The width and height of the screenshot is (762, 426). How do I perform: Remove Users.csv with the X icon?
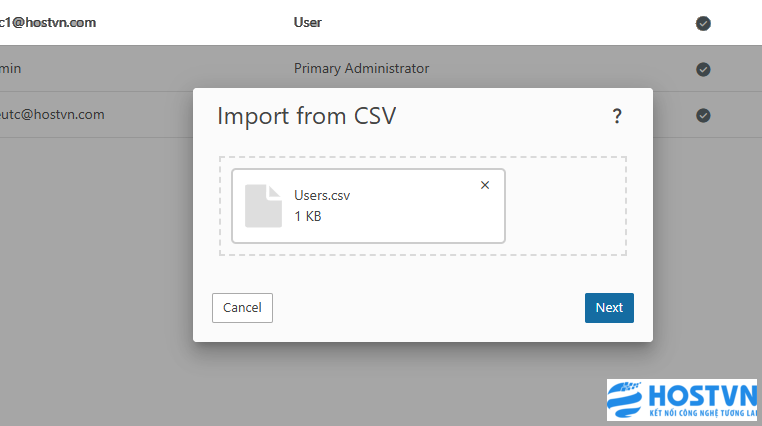tap(485, 185)
